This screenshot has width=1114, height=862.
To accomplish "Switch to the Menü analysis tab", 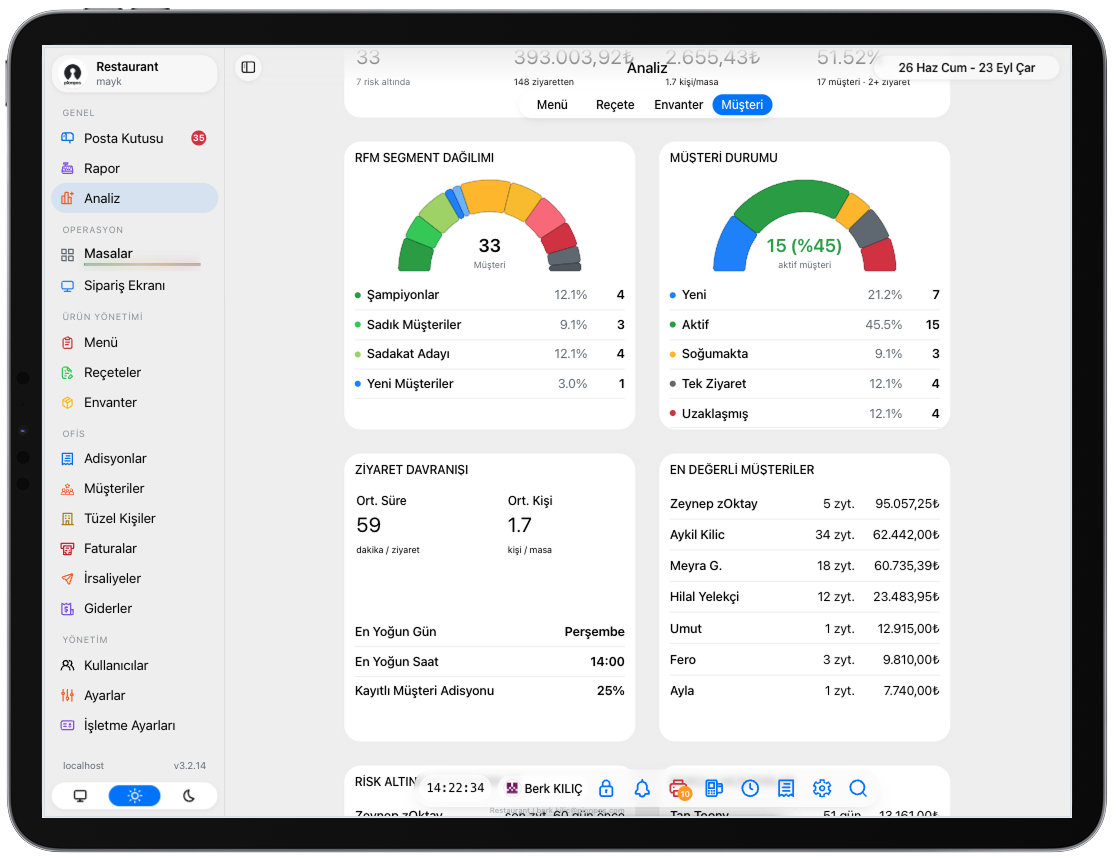I will click(x=552, y=104).
